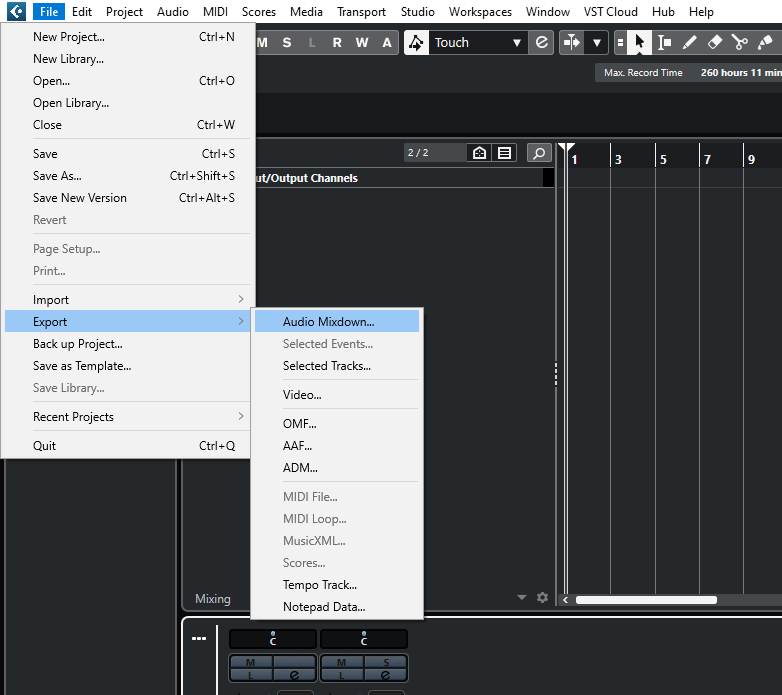Screen dimensions: 782x695
Task: Select New Project... in File menu
Action: click(128, 37)
